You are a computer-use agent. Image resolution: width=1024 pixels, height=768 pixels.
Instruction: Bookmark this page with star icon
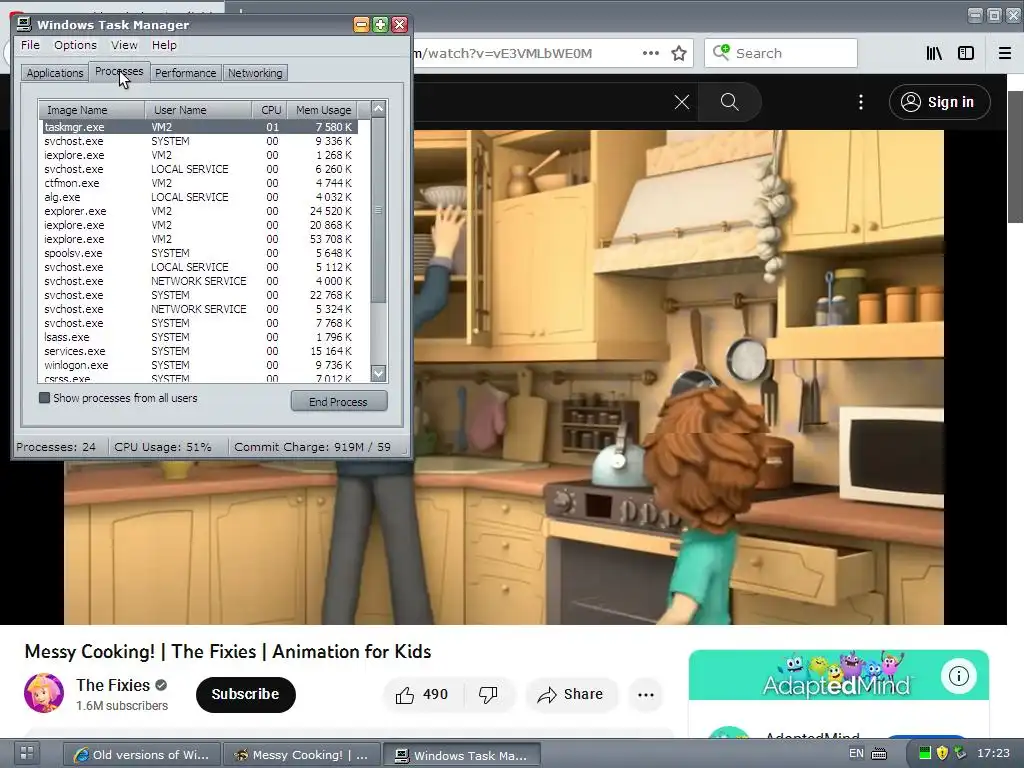point(679,53)
